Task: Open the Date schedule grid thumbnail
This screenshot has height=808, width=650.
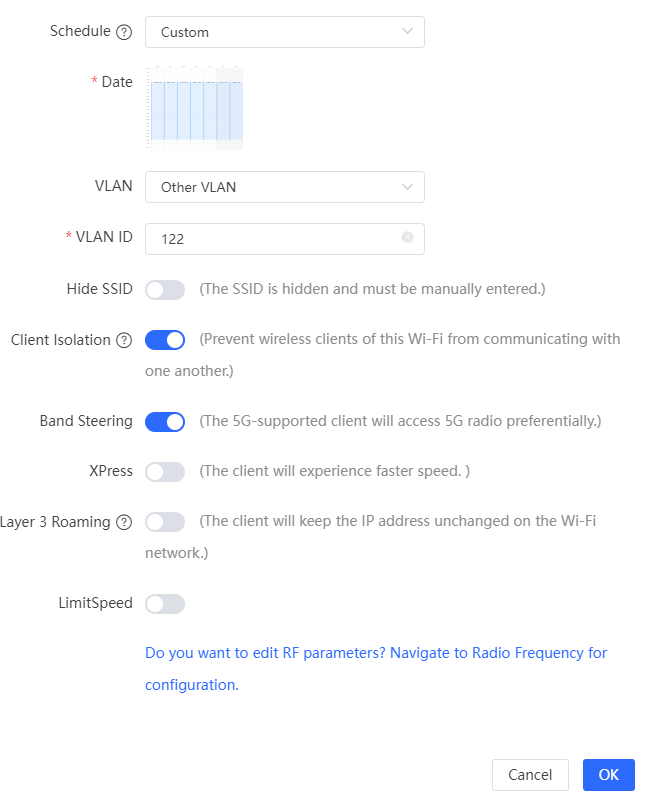Action: 194,108
